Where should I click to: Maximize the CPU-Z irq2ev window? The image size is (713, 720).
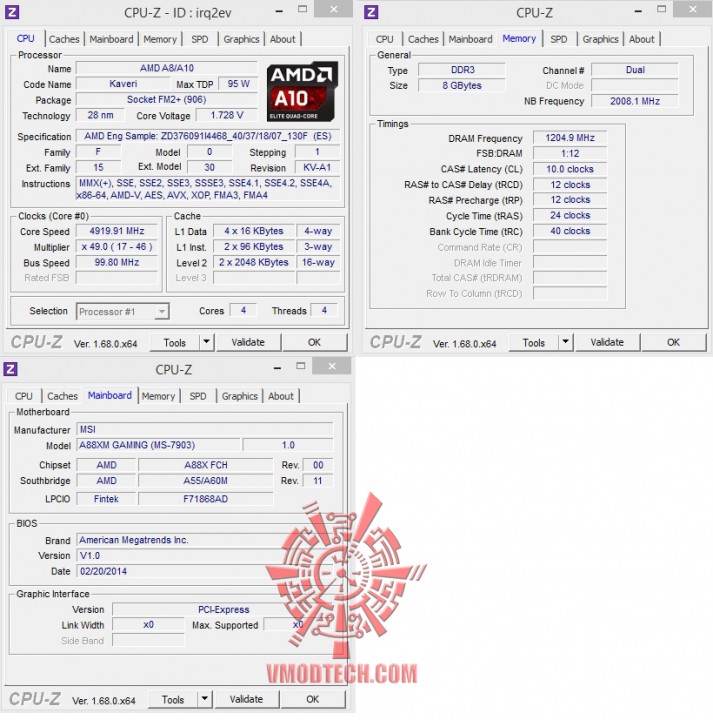(x=302, y=9)
